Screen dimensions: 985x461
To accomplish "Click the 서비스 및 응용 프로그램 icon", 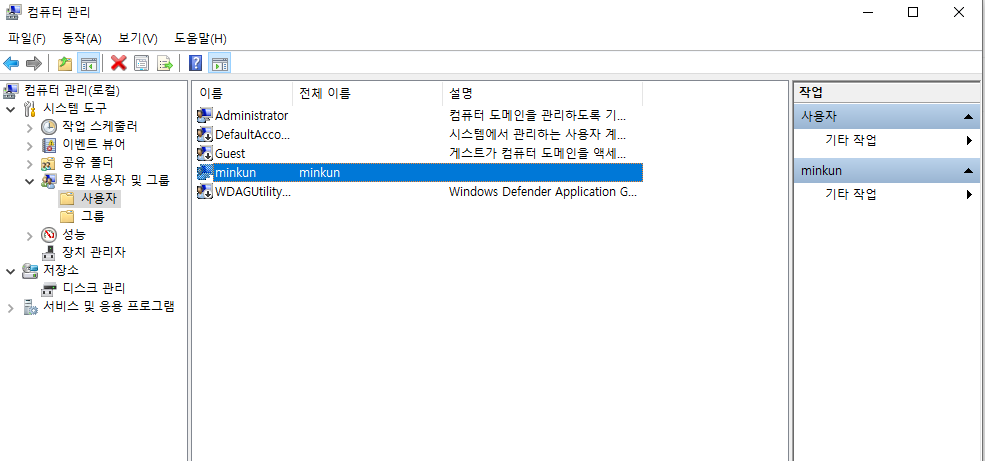I will pyautogui.click(x=30, y=307).
